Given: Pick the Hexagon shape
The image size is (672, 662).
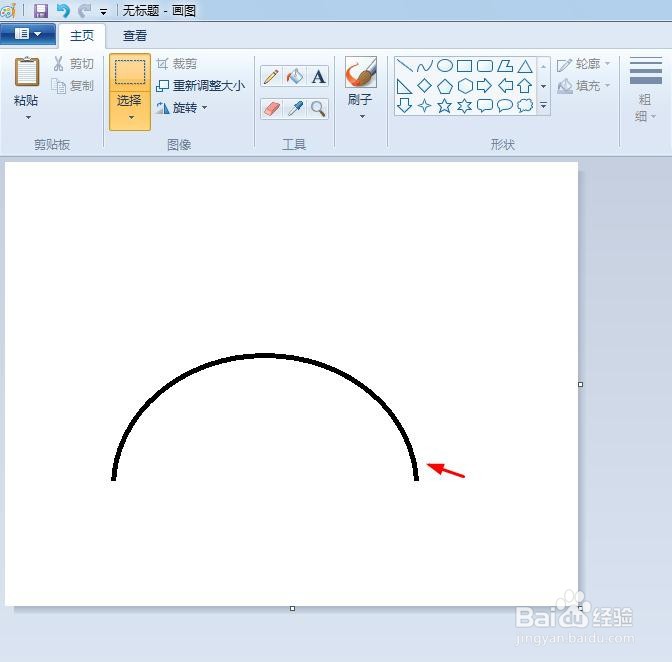Looking at the screenshot, I should [465, 86].
